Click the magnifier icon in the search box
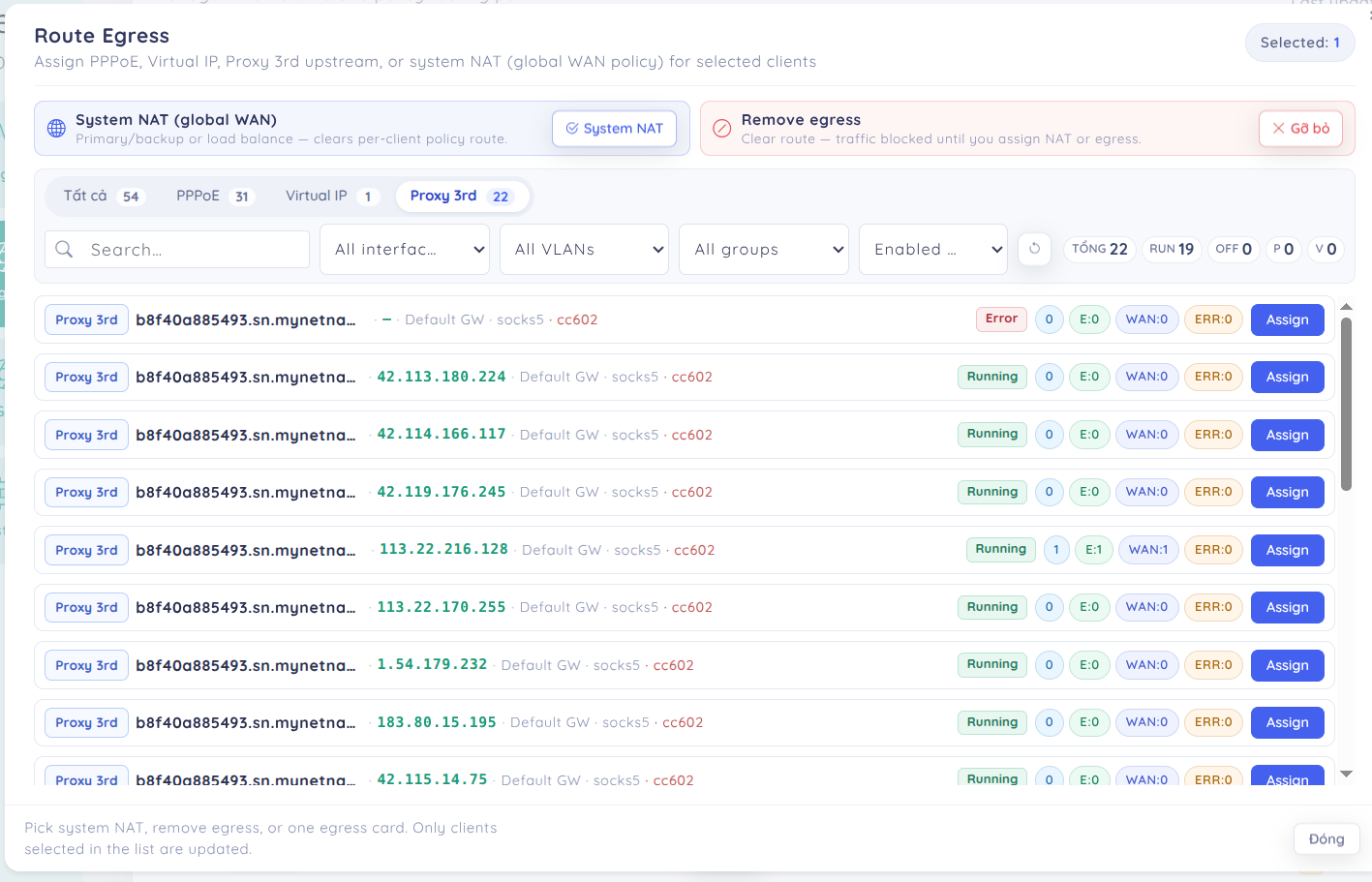 click(65, 249)
